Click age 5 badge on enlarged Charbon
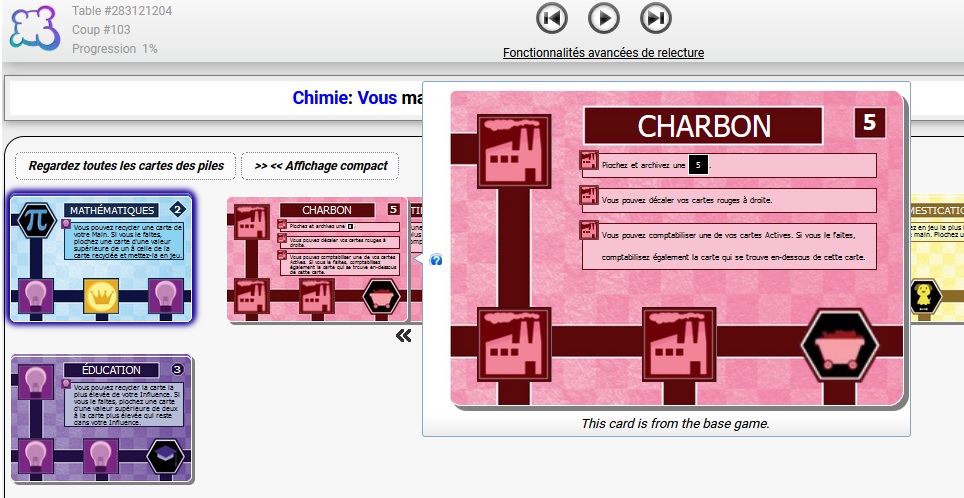 [869, 122]
